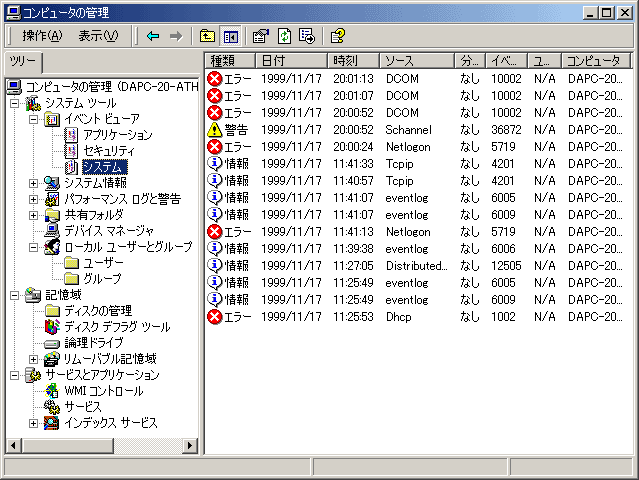Collapse the イベント ビューア node
Image resolution: width=639 pixels, height=480 pixels.
pos(33,119)
